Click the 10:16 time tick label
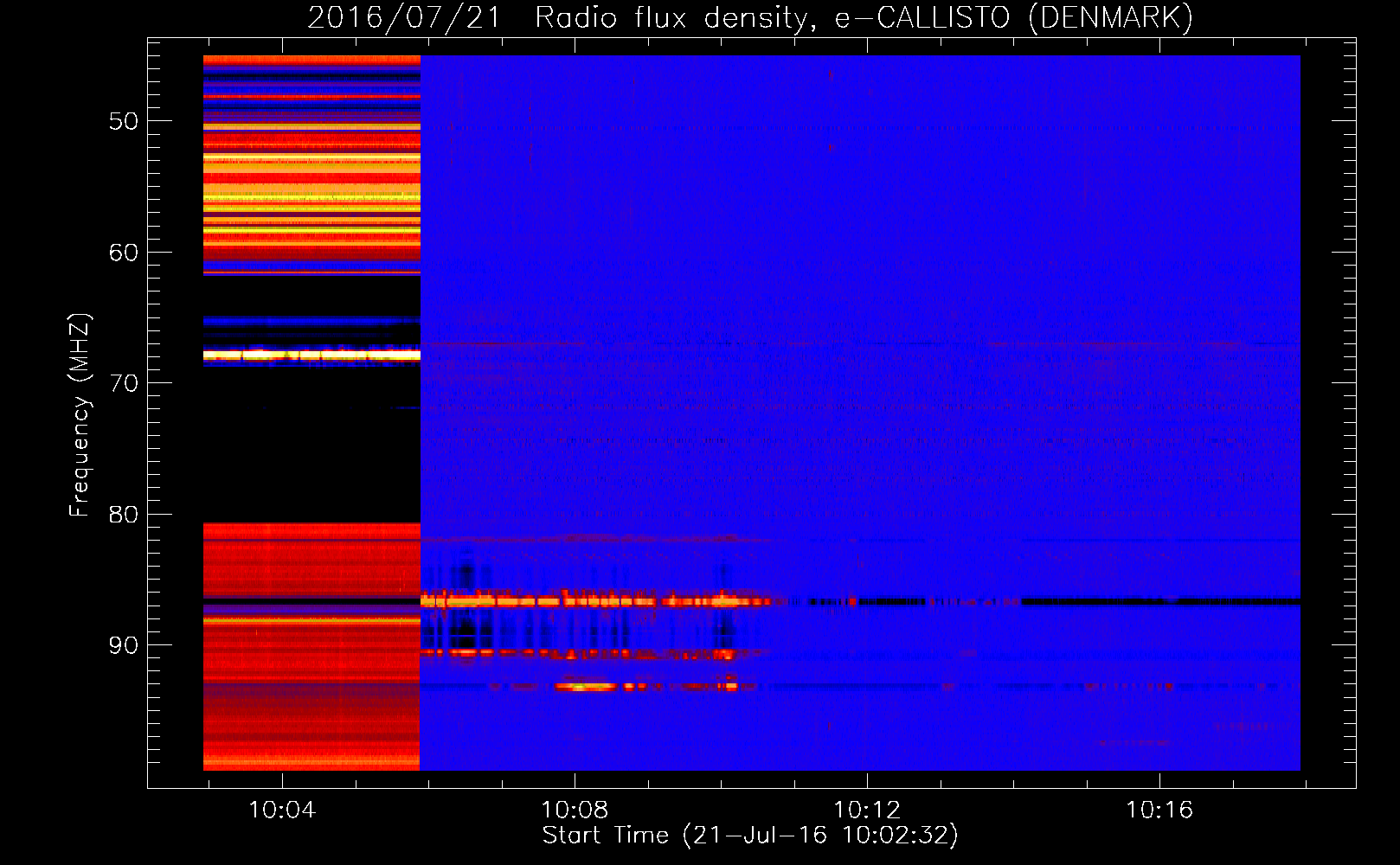The image size is (1400, 865). [1159, 811]
